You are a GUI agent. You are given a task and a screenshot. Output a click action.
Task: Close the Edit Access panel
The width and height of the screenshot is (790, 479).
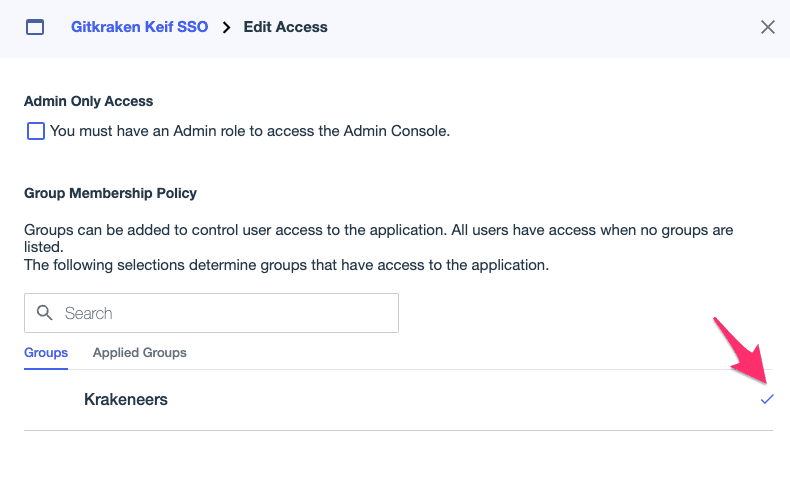[768, 27]
